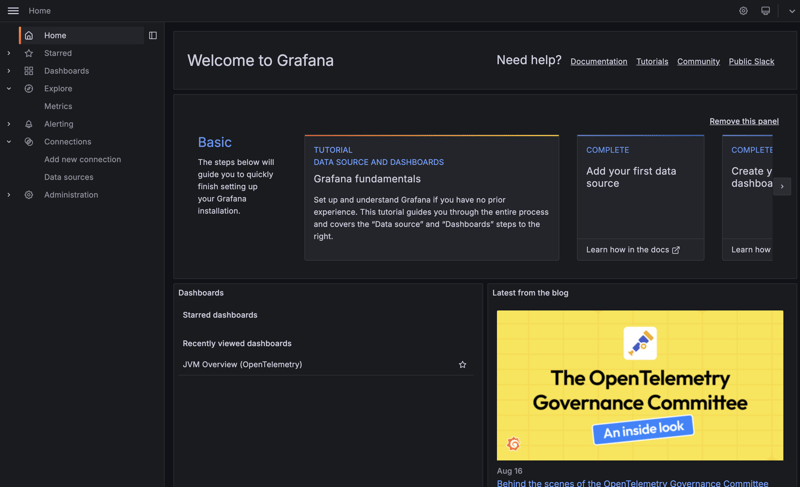Click the OpenTelemetry Governance Committee blog image
Viewport: 800px width, 487px height.
640,386
